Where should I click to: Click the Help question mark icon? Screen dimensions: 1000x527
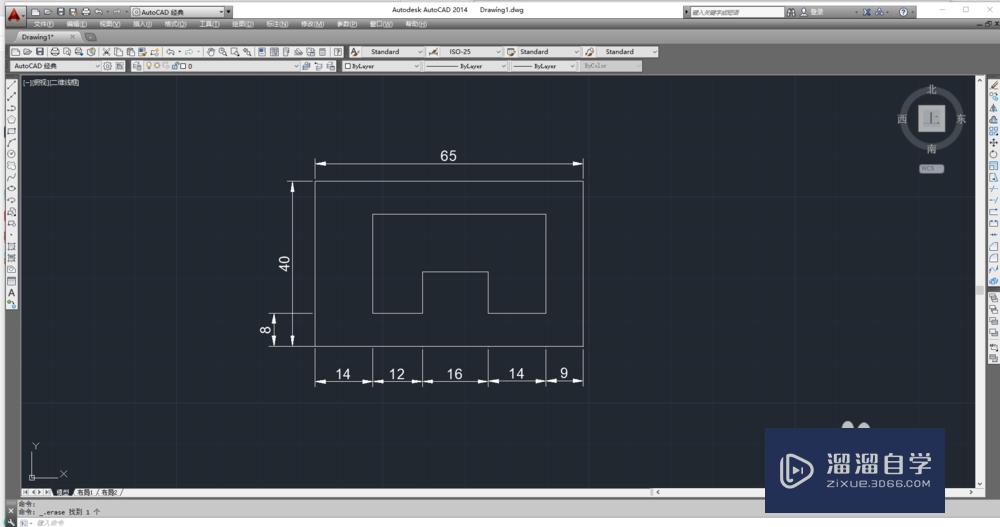pos(903,12)
